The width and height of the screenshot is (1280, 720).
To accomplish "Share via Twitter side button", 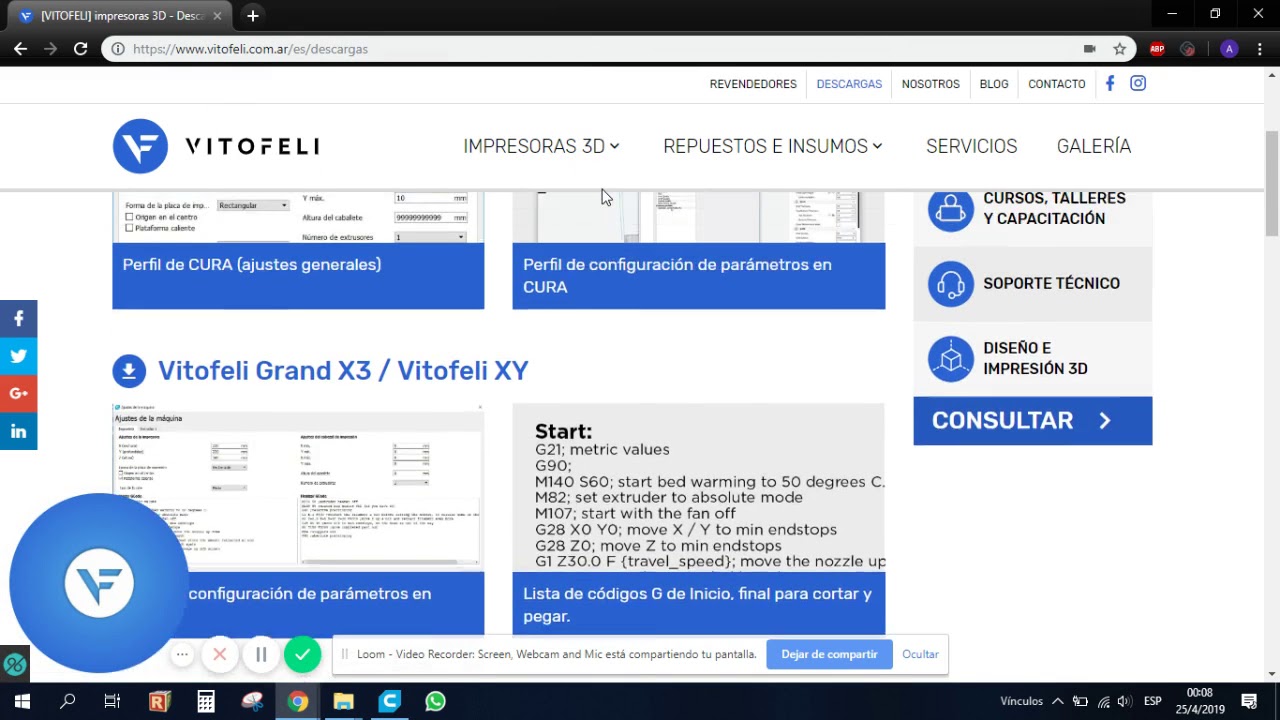I will [x=18, y=356].
